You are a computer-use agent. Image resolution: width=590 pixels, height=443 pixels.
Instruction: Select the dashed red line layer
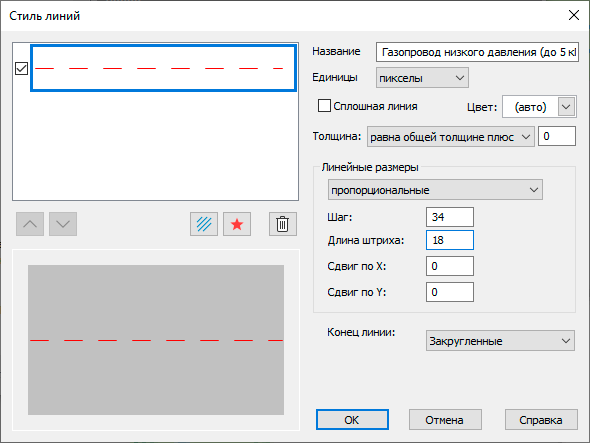click(163, 68)
